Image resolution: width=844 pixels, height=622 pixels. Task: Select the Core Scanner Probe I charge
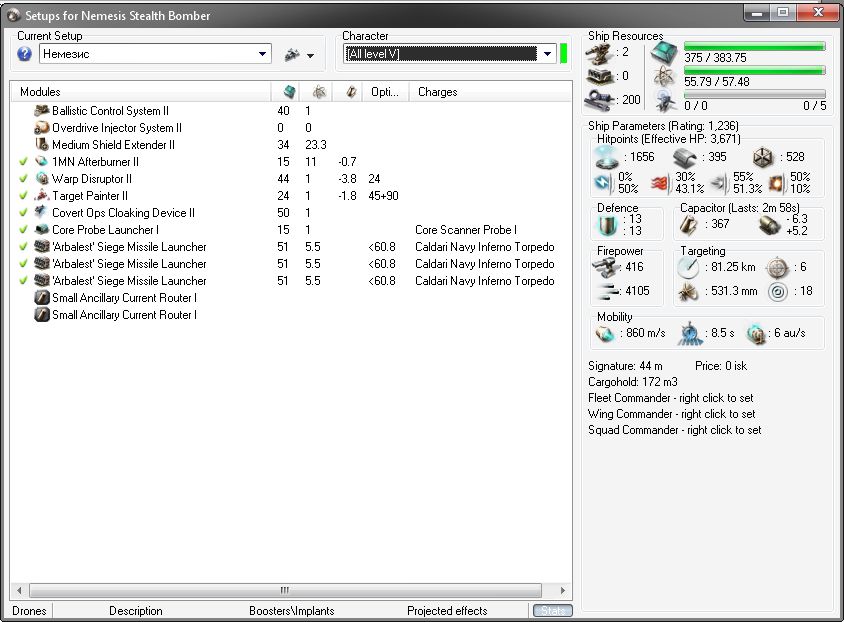pyautogui.click(x=466, y=230)
